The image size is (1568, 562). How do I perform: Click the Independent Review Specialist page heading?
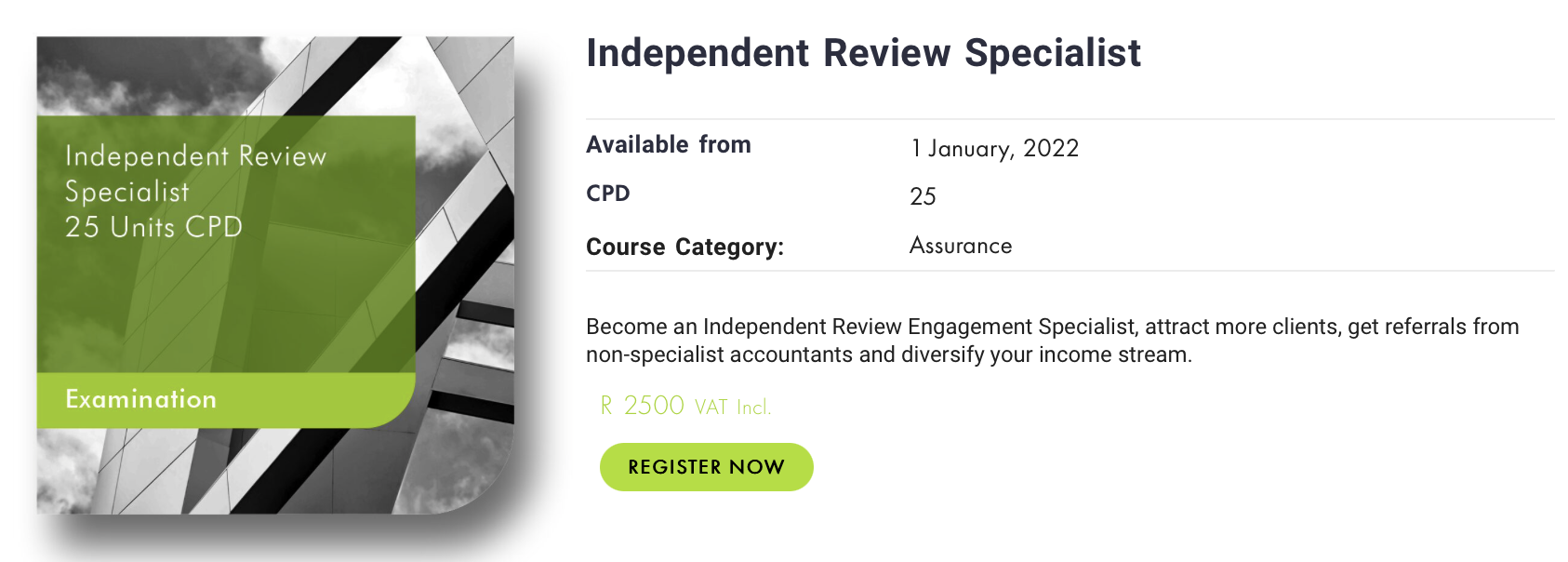863,53
